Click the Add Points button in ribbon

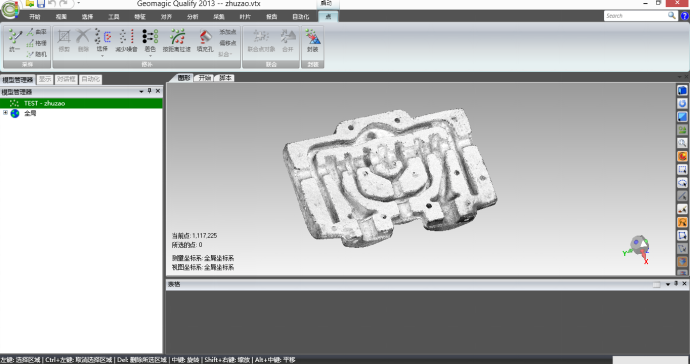228,32
